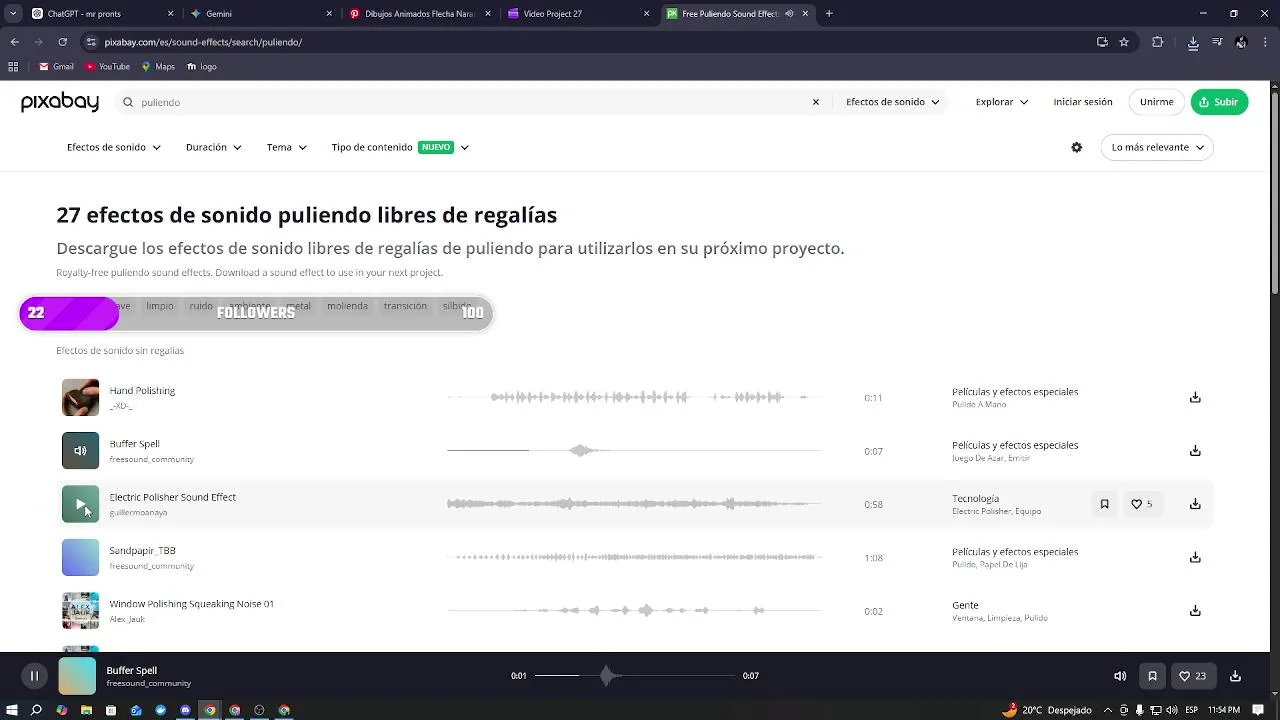Click the search magnifier icon
The width and height of the screenshot is (1280, 720).
coord(128,102)
